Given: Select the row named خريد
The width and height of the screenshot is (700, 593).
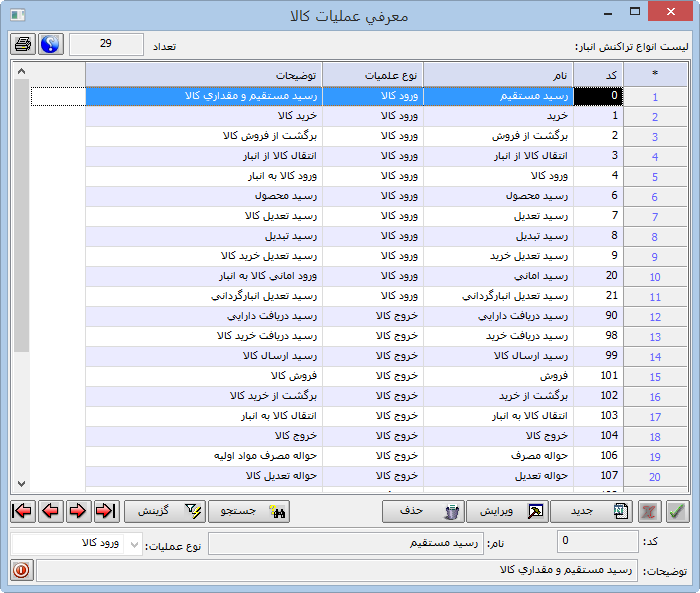Looking at the screenshot, I should (x=498, y=116).
